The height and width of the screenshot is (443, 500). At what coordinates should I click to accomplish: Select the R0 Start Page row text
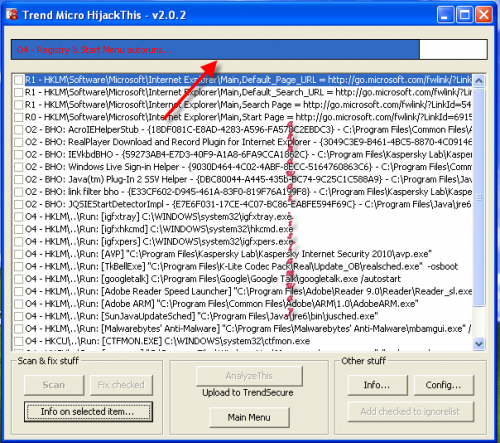tap(248, 117)
